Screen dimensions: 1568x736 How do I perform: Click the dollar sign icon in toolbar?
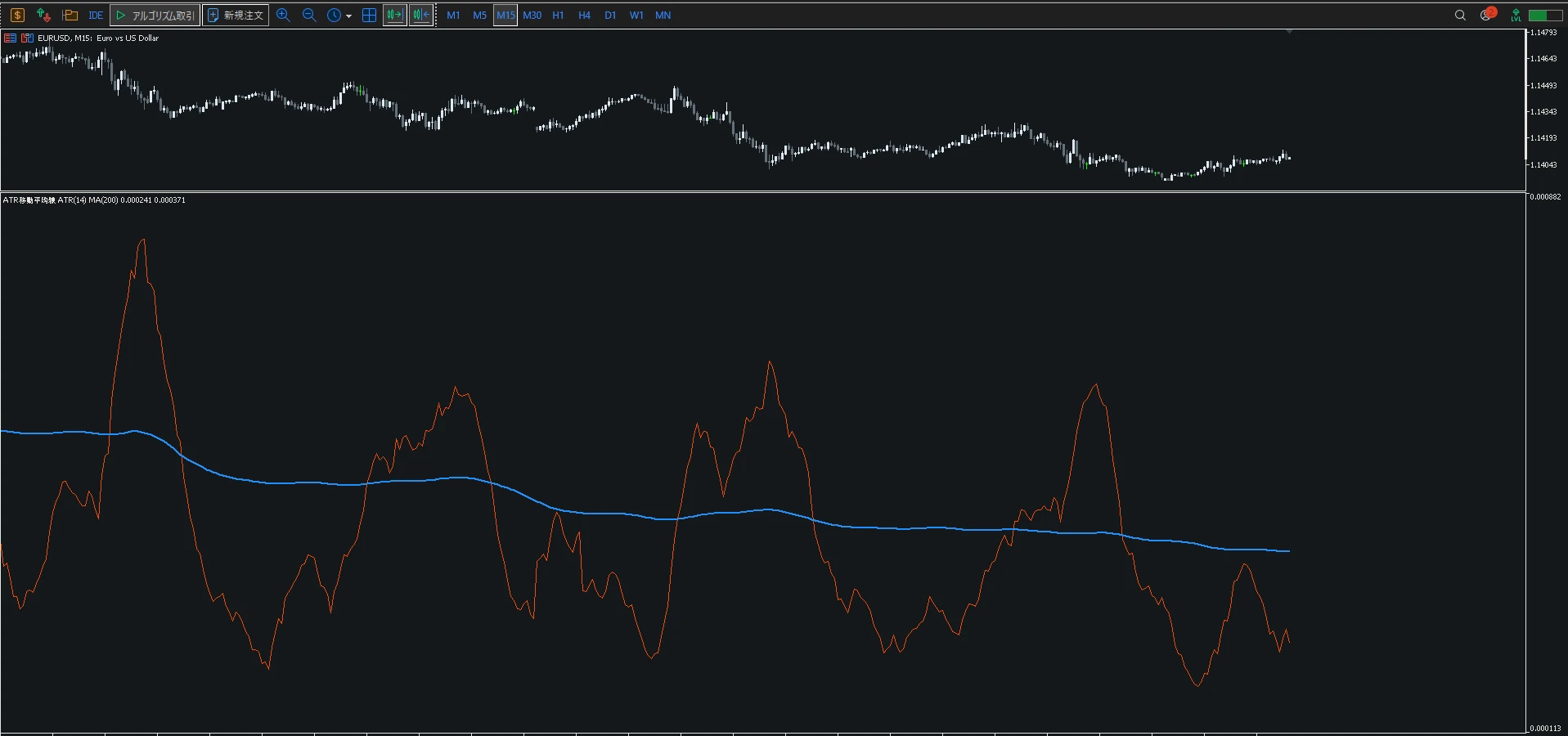(x=17, y=15)
